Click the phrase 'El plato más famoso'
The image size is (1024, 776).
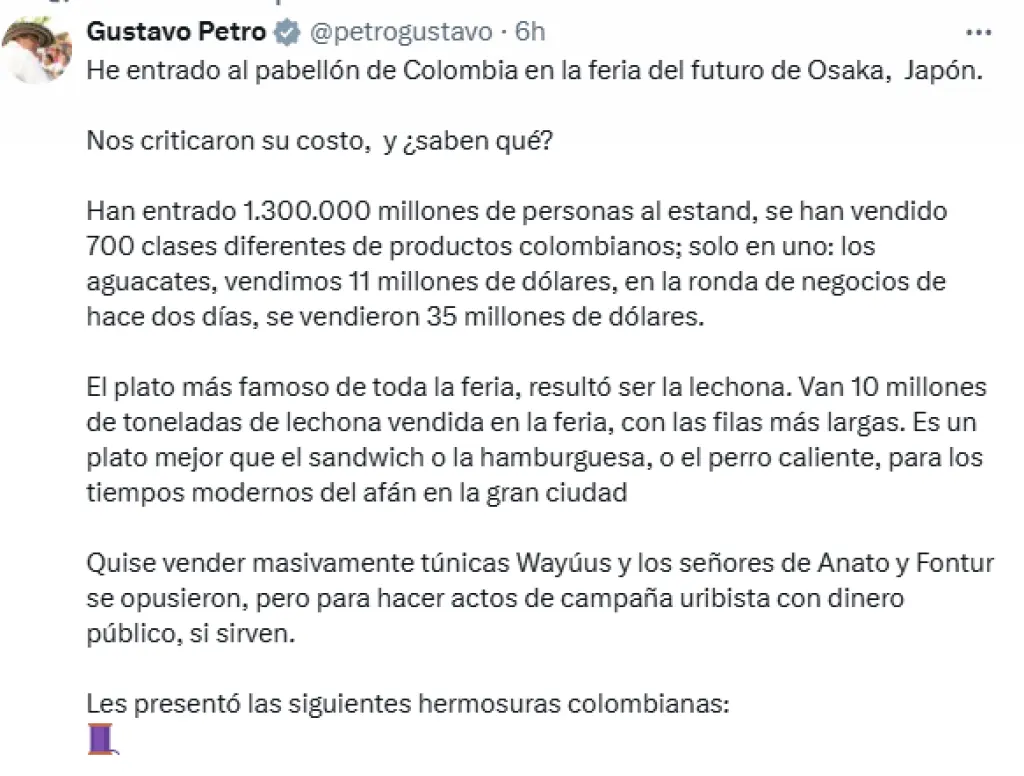[x=208, y=387]
